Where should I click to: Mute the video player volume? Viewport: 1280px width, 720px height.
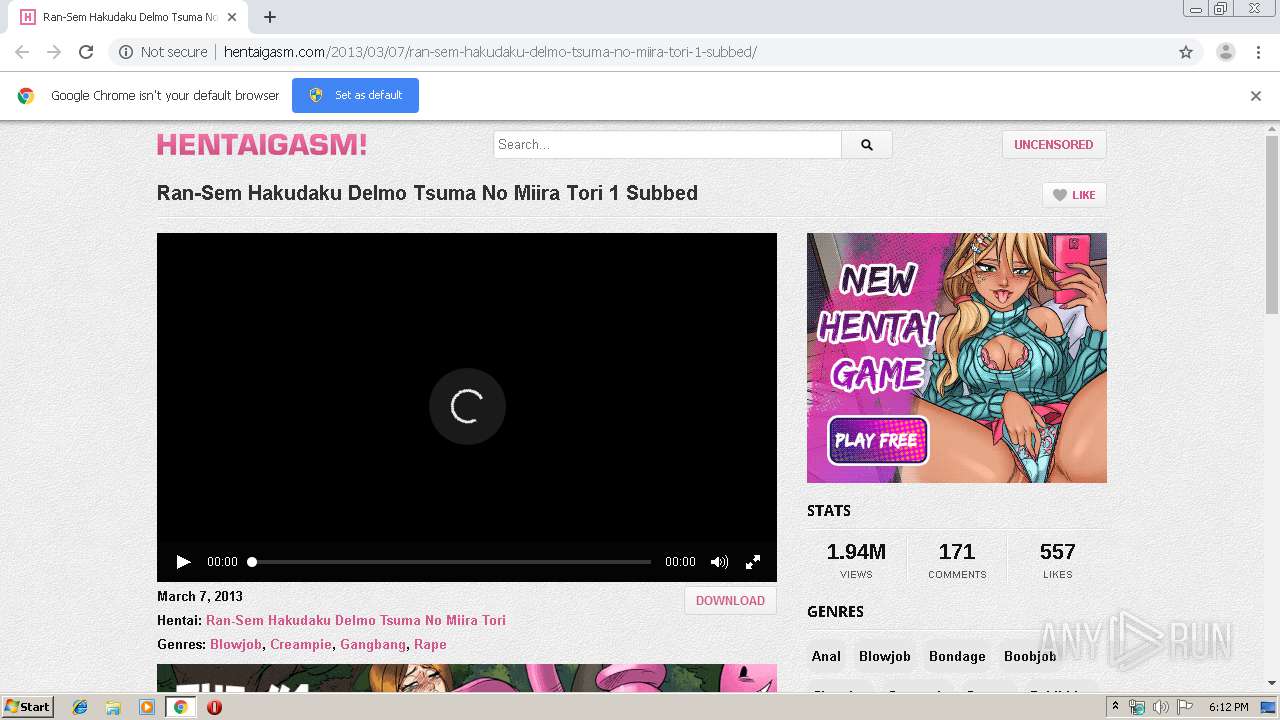719,562
